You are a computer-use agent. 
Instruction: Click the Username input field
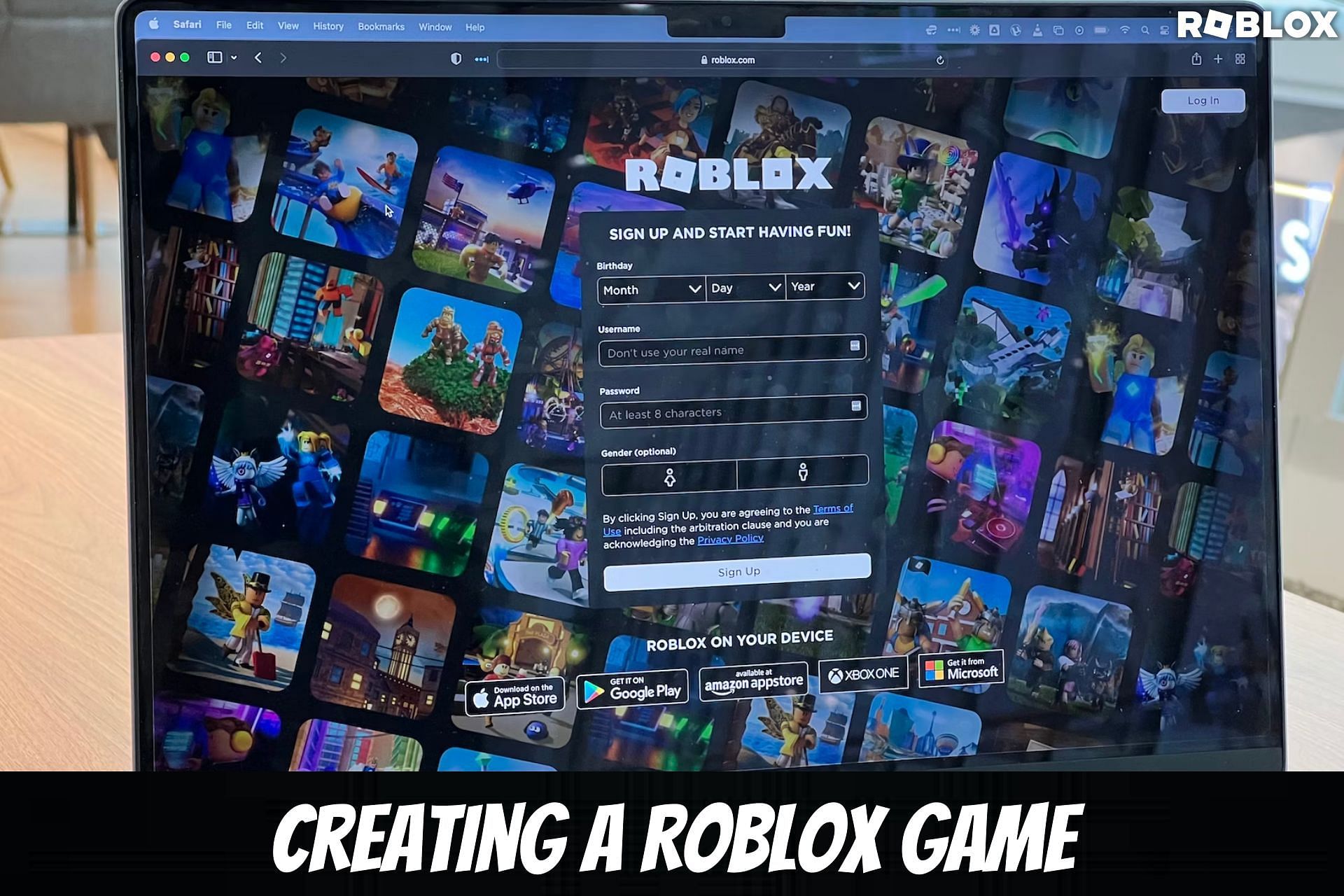[x=729, y=350]
